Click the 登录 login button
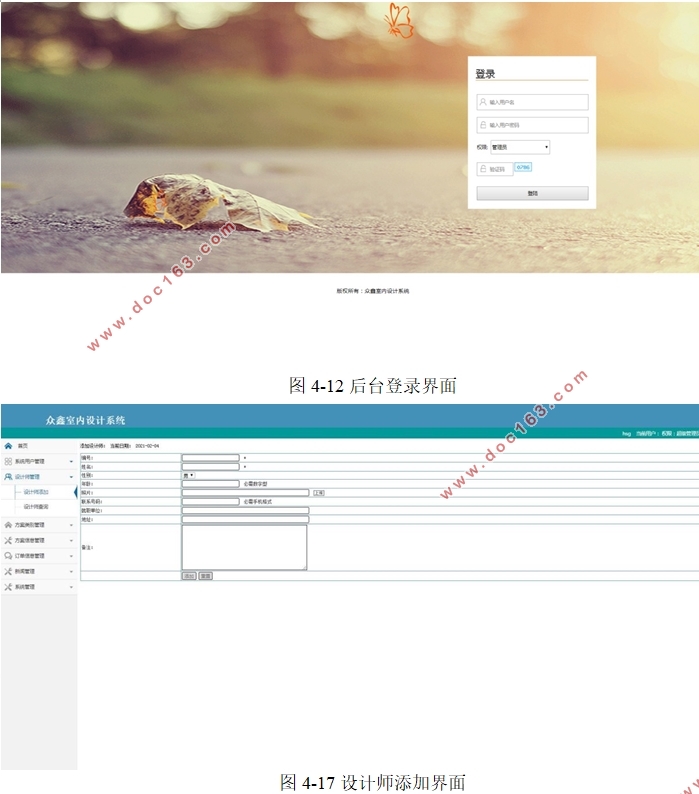699x794 pixels. [532, 193]
